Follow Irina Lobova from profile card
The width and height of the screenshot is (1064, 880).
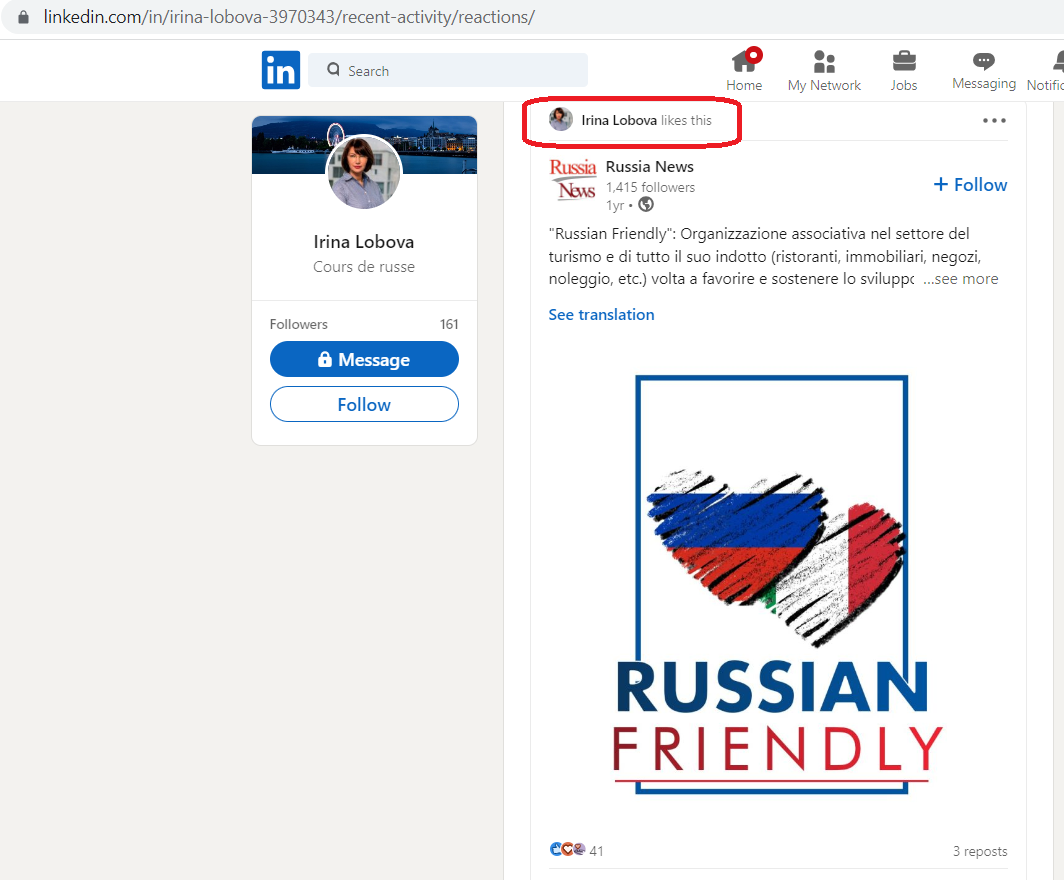pyautogui.click(x=364, y=404)
